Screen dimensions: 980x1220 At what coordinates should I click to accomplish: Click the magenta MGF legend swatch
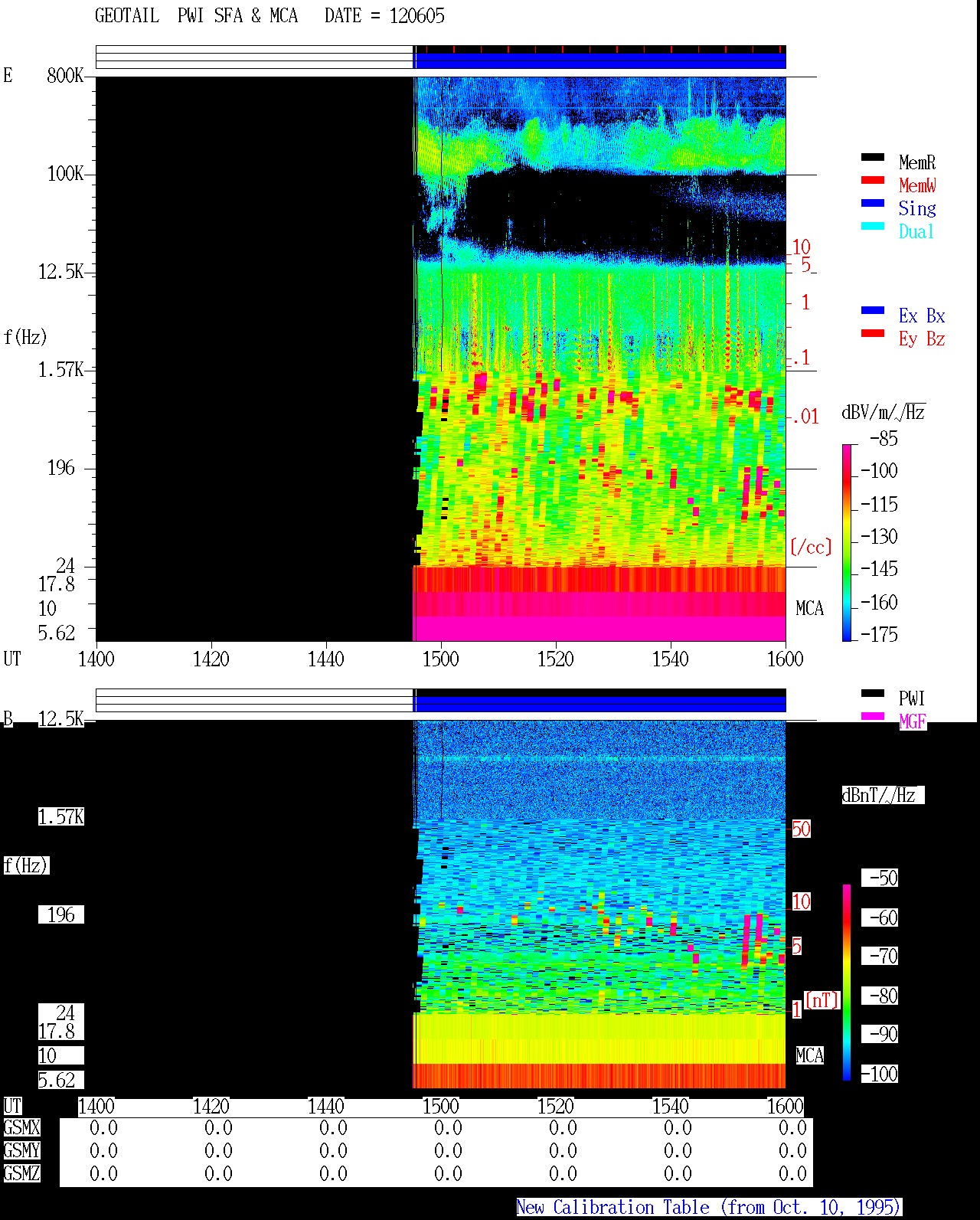(x=873, y=717)
